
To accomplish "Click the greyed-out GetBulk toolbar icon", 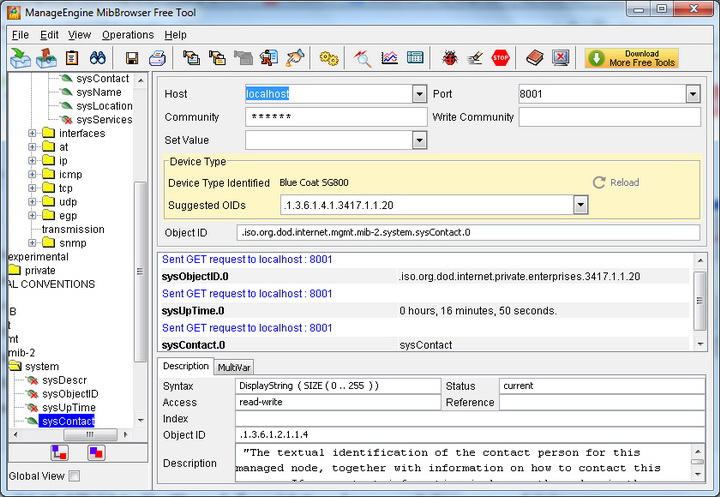I will click(243, 58).
